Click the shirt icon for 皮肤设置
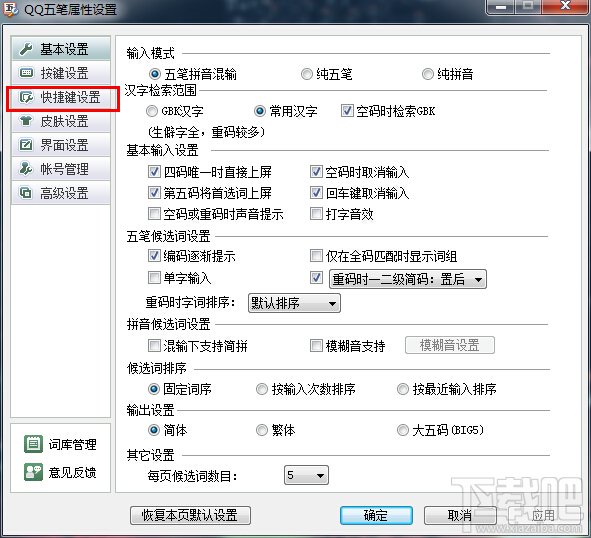 click(x=26, y=121)
